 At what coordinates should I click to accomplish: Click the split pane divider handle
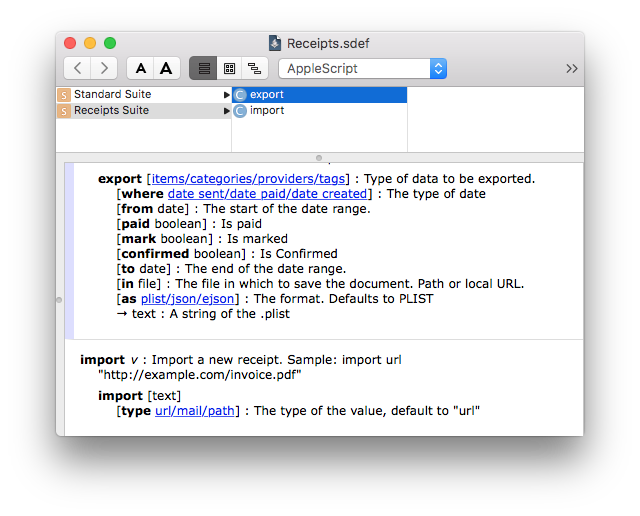tap(320, 158)
